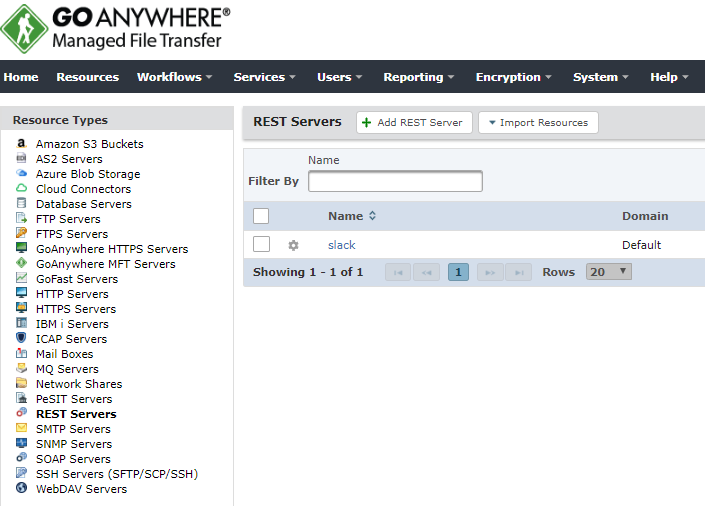Select Database Servers resource type
The width and height of the screenshot is (705, 506).
coord(84,204)
